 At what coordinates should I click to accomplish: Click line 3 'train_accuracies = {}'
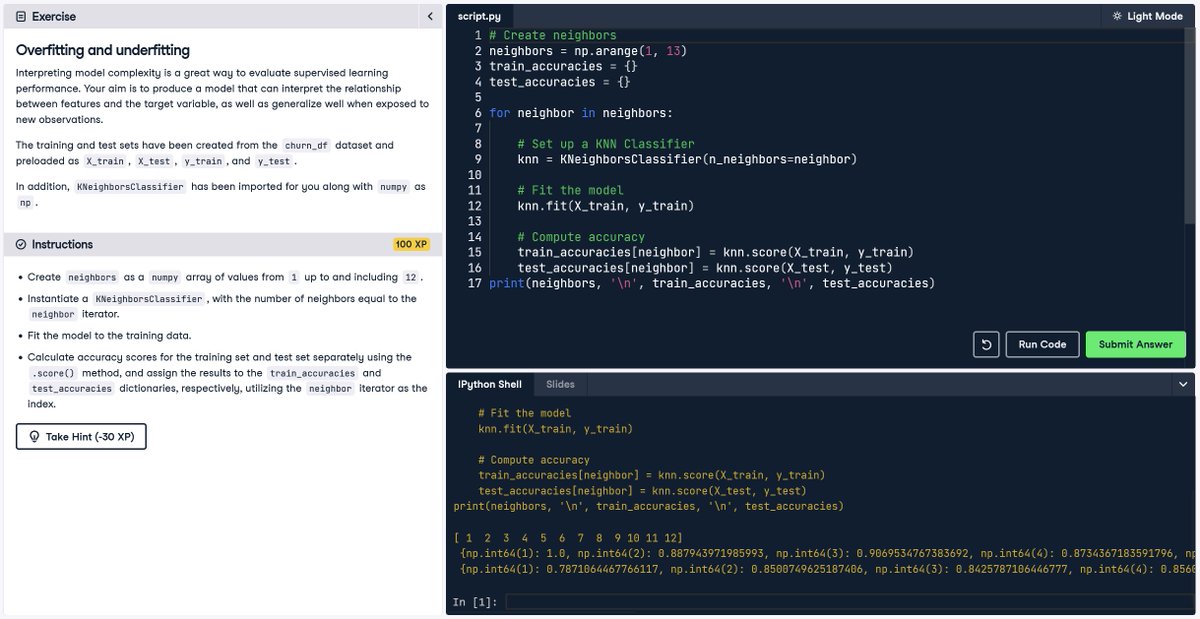point(563,66)
